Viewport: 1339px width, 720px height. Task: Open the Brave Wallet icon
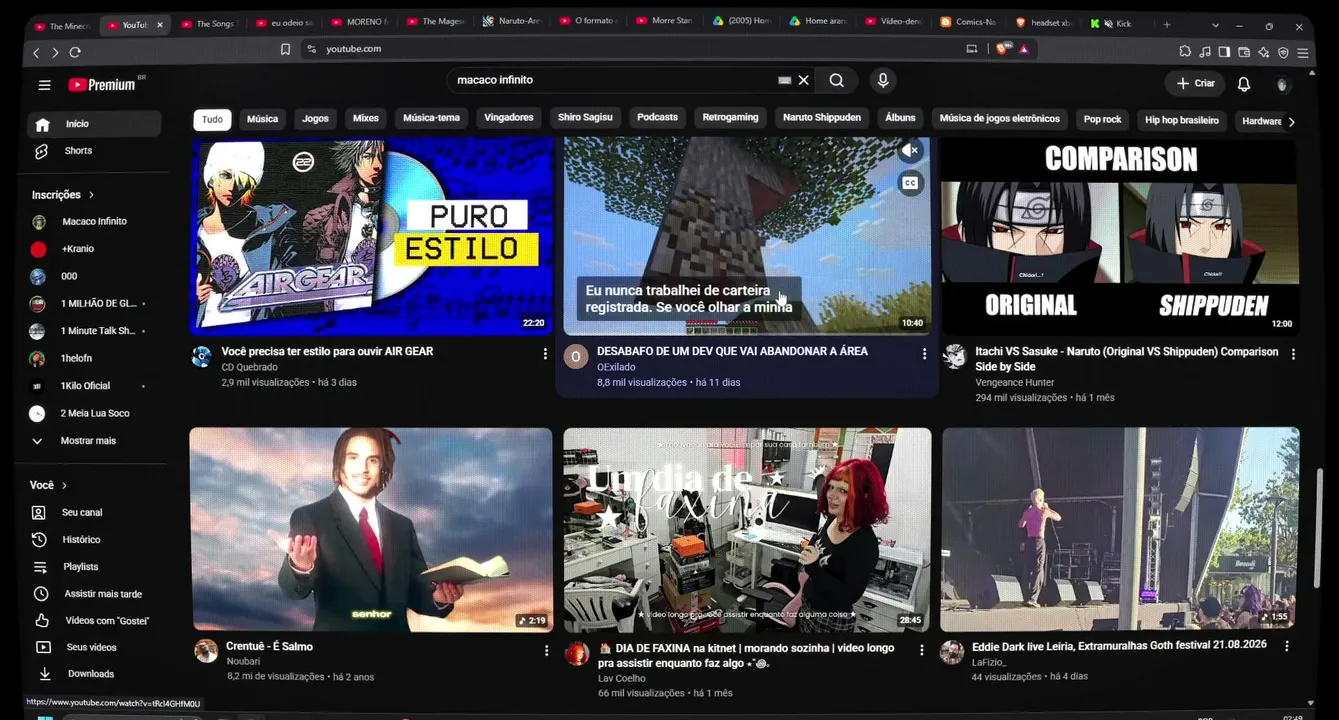coord(1244,52)
